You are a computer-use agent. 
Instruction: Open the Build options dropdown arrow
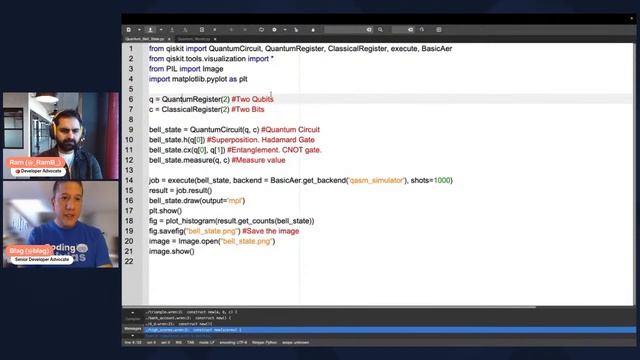[284, 30]
